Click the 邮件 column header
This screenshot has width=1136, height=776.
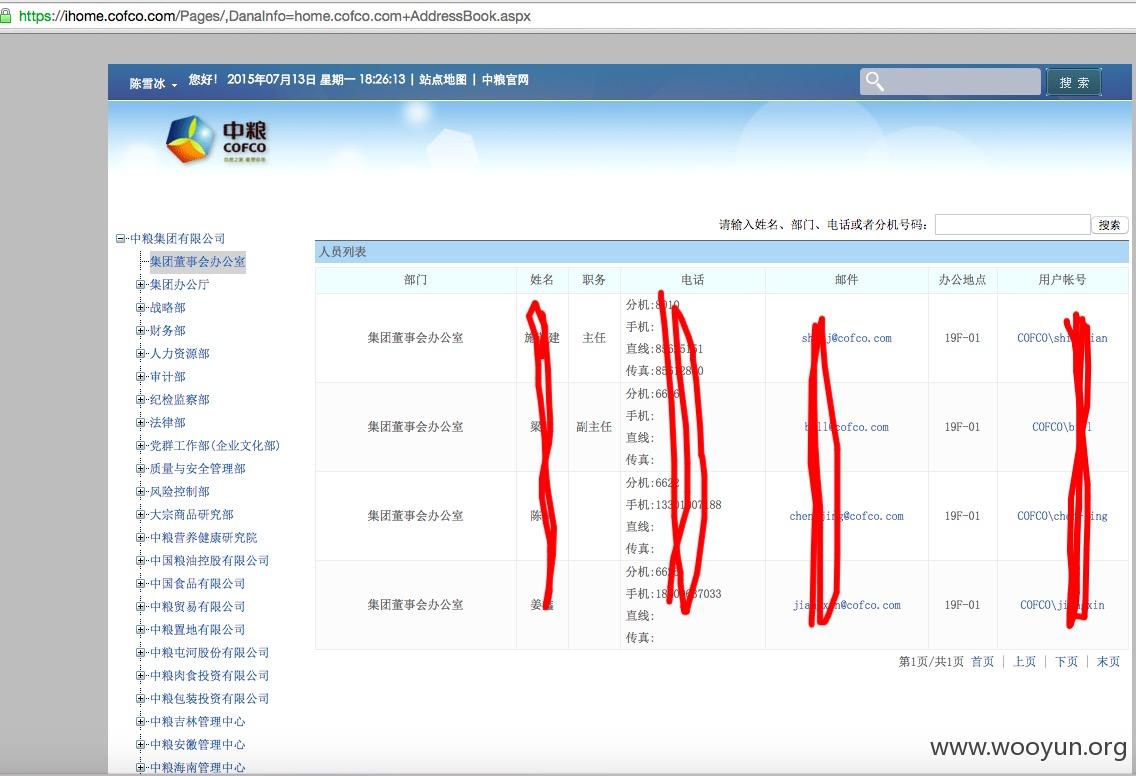click(x=846, y=280)
